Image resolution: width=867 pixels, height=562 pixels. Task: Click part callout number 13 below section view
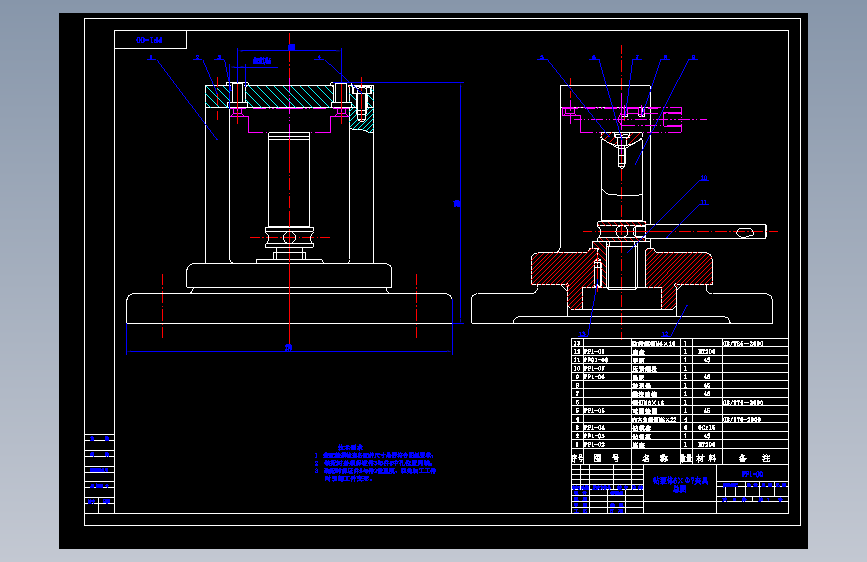point(582,334)
